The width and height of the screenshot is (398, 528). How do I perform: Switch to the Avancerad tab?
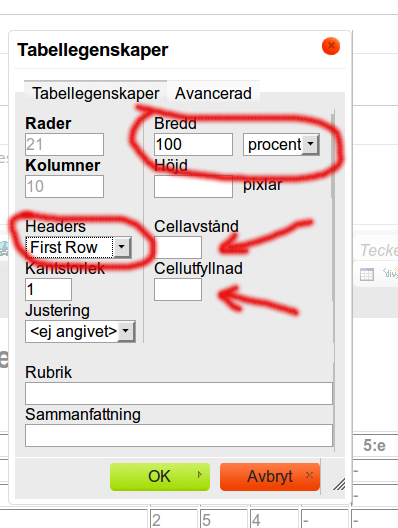coord(213,93)
